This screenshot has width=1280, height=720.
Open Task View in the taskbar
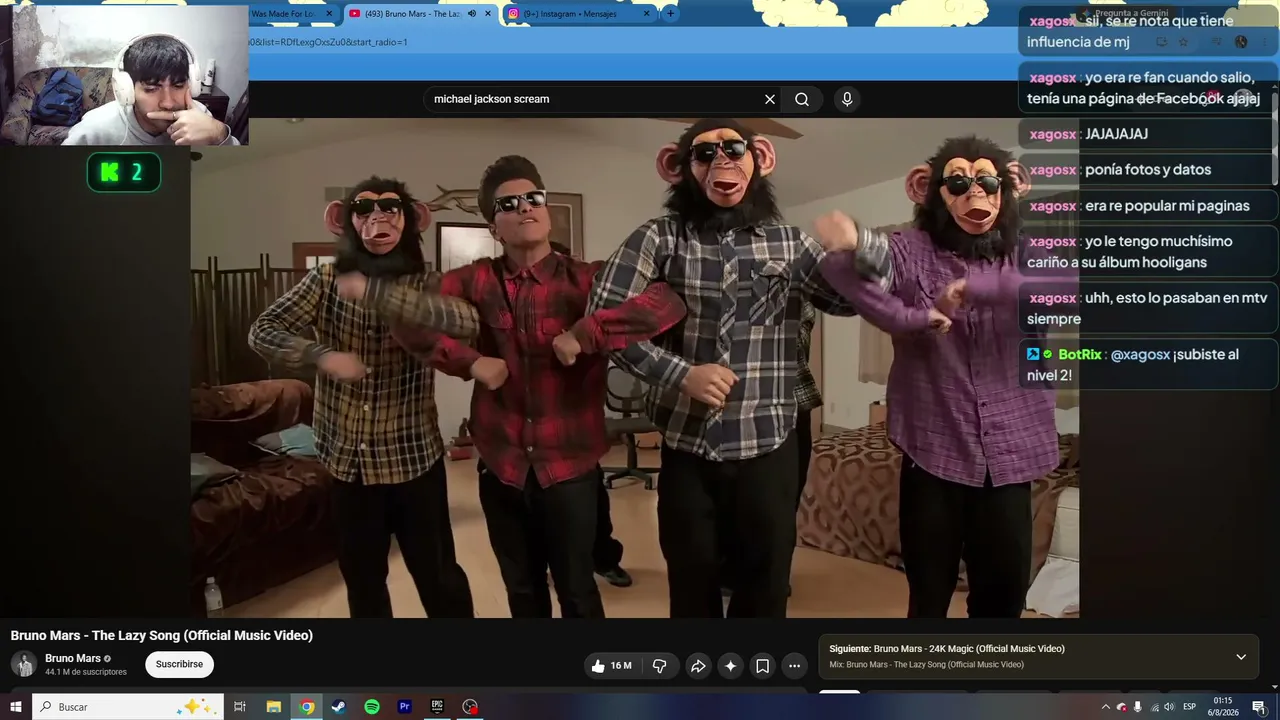(x=240, y=707)
